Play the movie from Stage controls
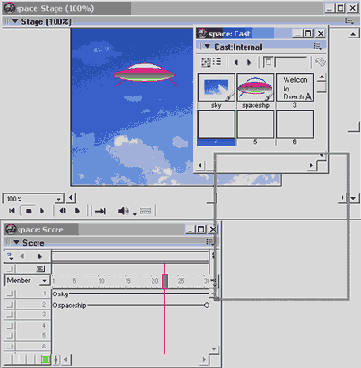361x368 pixels. [42, 211]
